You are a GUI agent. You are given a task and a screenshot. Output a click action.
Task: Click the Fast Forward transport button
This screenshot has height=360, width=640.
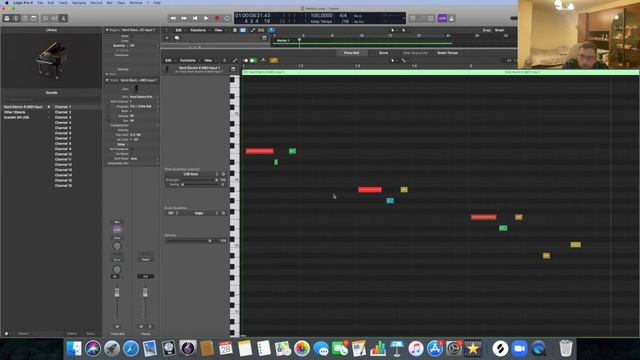[184, 18]
